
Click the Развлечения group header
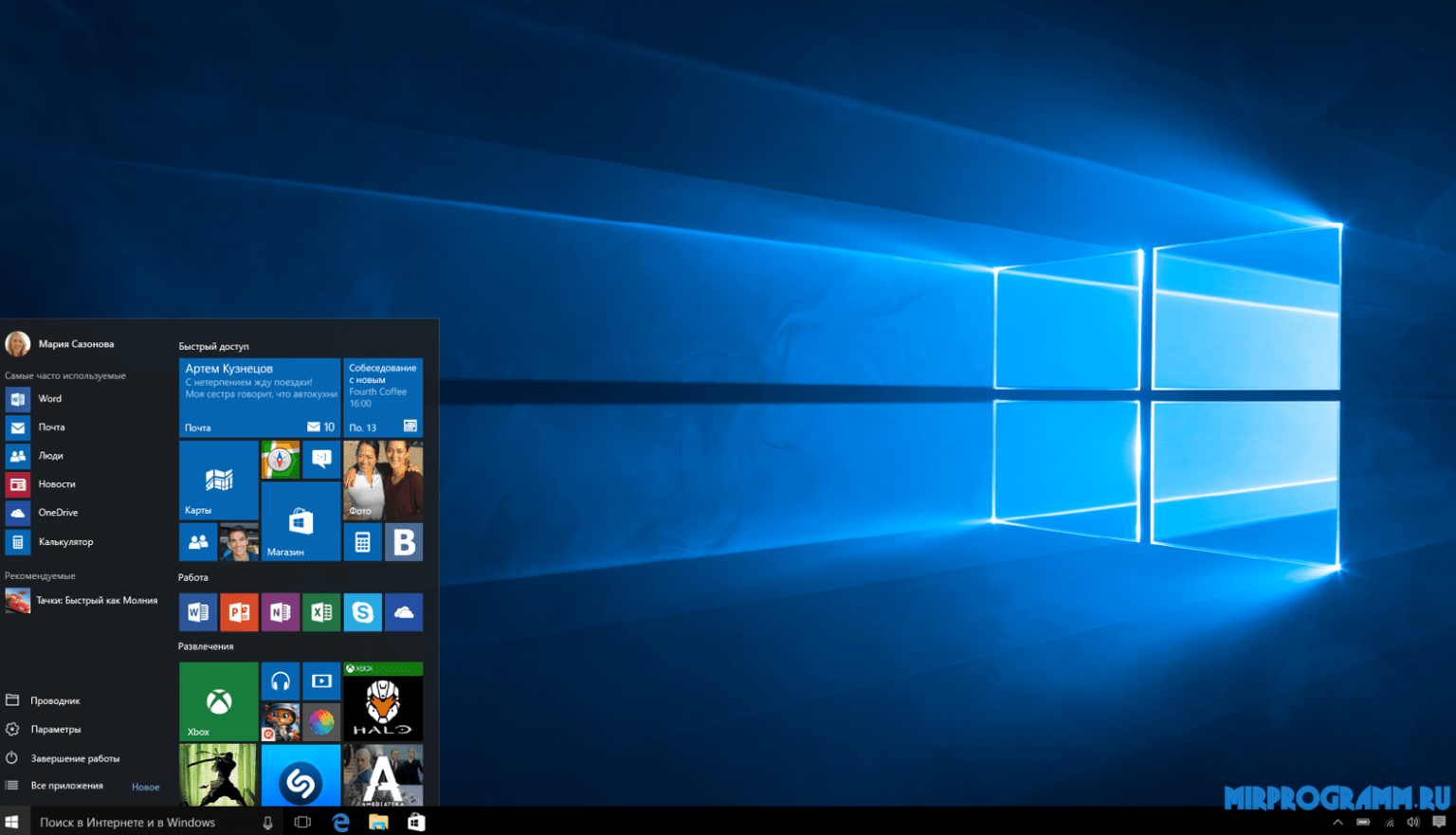[x=206, y=646]
